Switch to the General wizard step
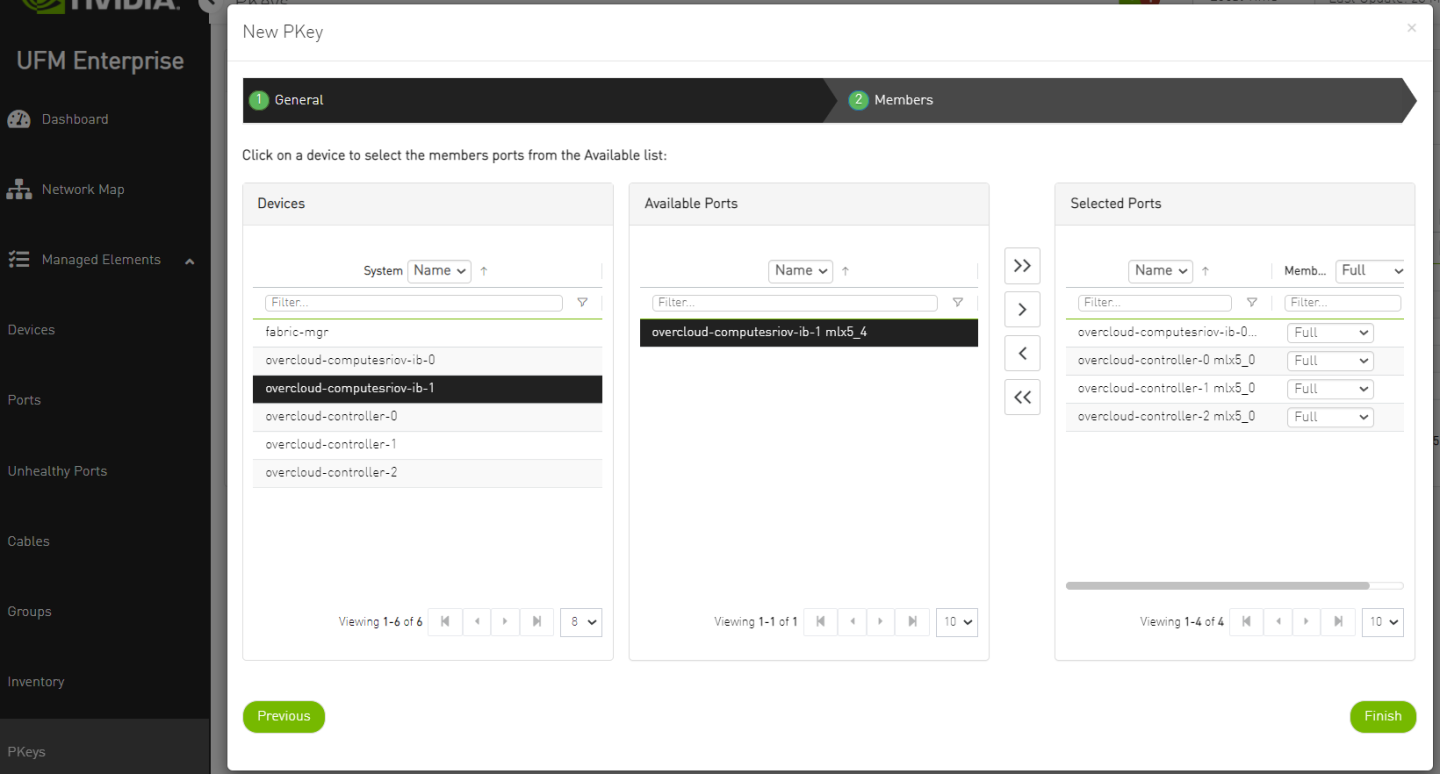The image size is (1440, 774). click(298, 100)
